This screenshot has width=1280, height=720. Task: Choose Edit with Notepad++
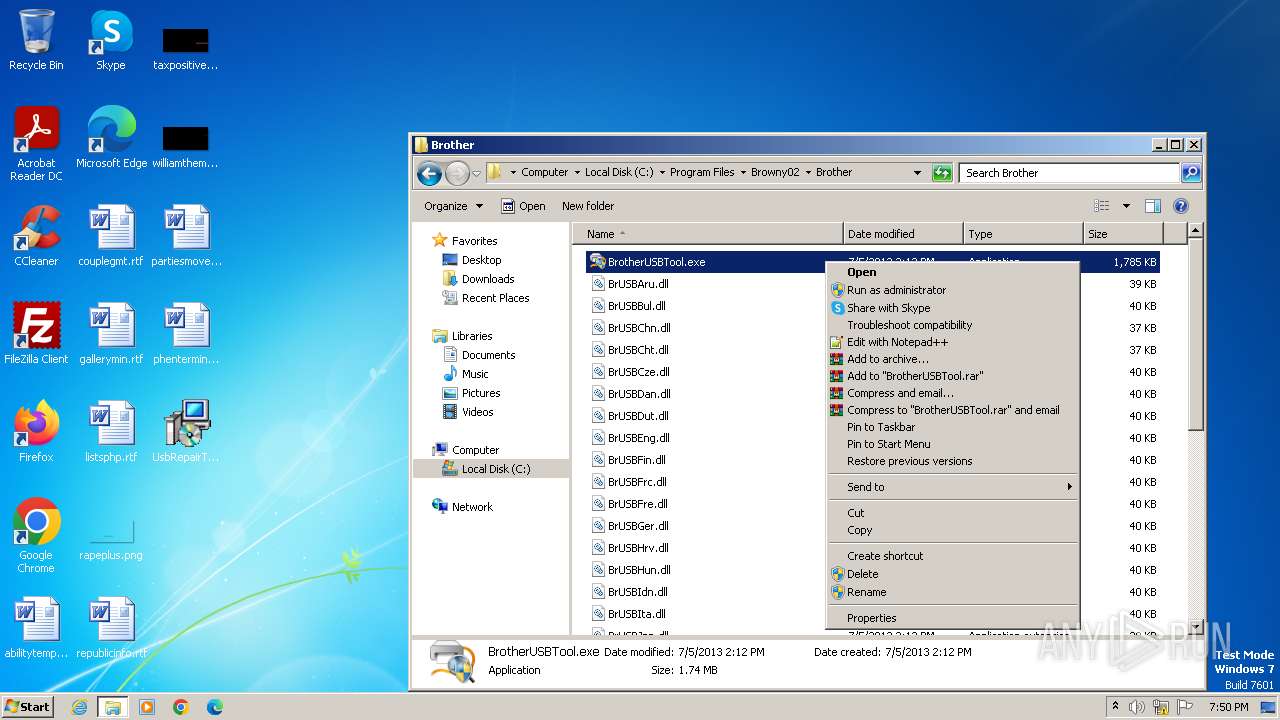pyautogui.click(x=952, y=342)
